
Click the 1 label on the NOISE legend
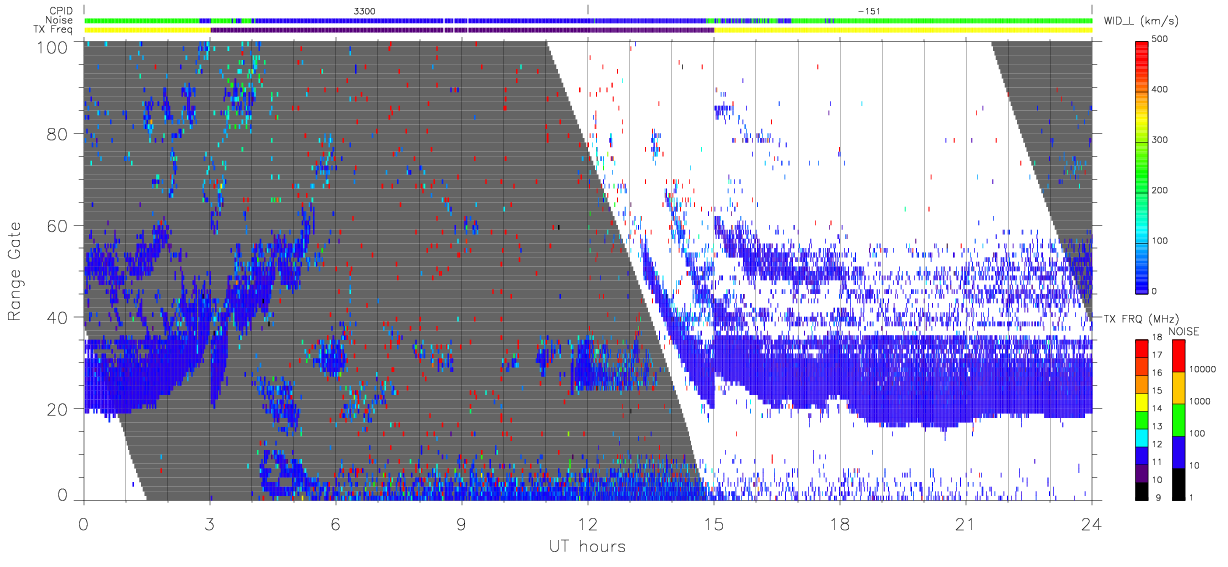click(1191, 497)
